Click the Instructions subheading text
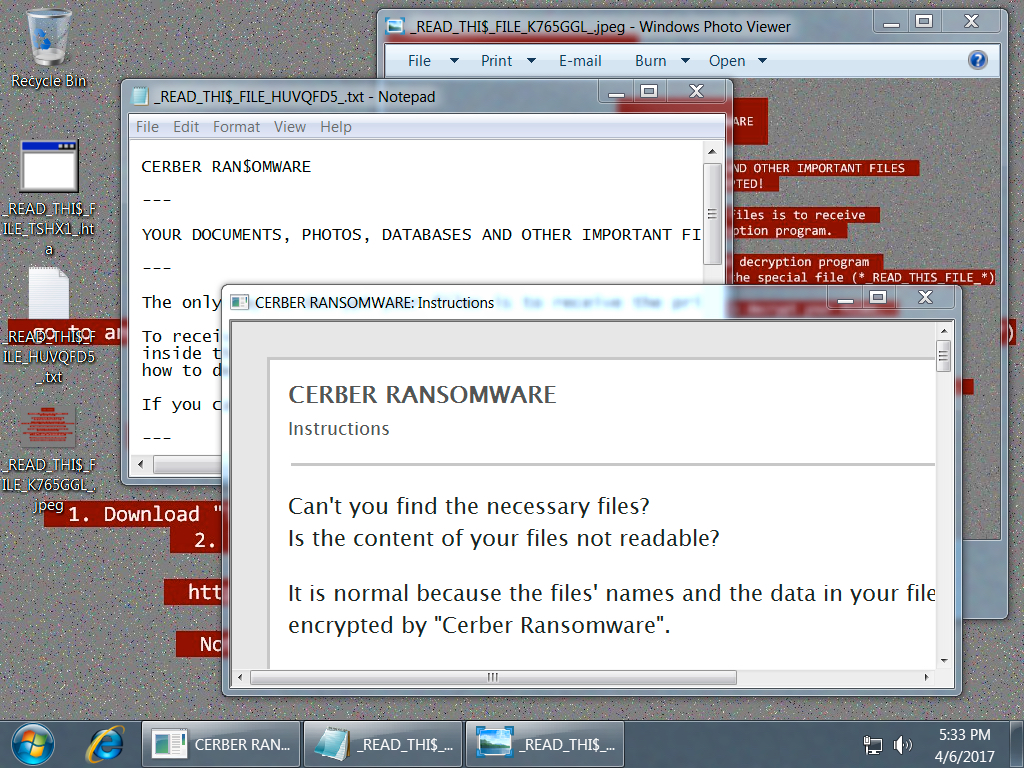This screenshot has height=768, width=1024. (338, 428)
